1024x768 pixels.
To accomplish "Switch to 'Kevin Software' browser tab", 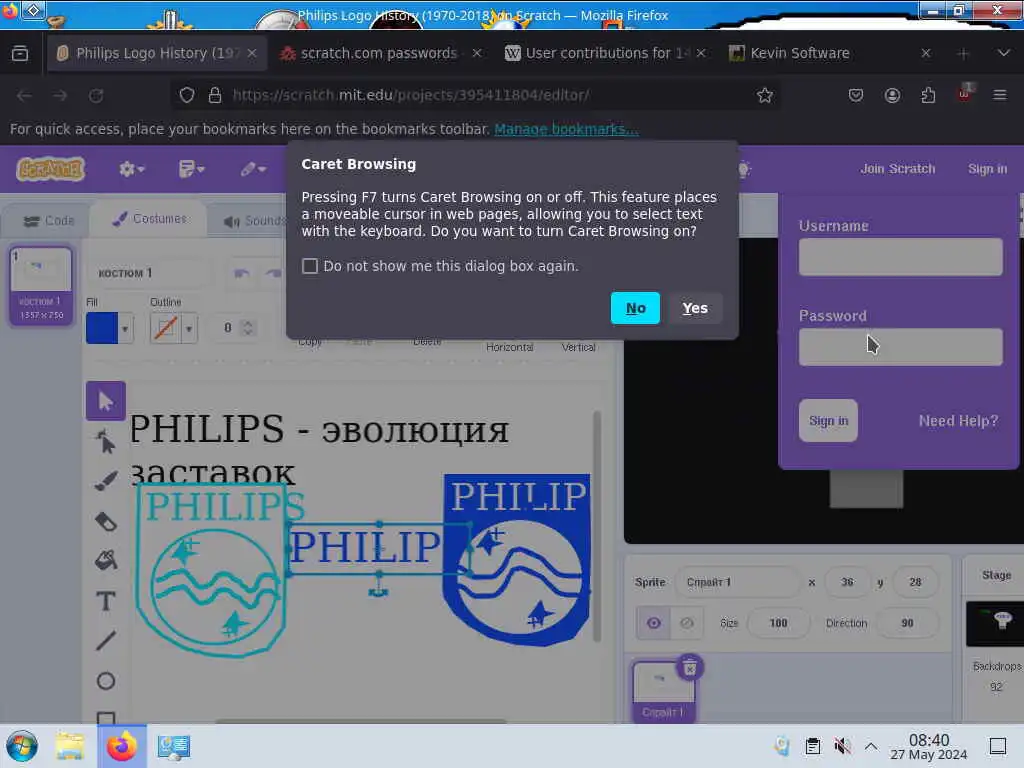I will [829, 53].
